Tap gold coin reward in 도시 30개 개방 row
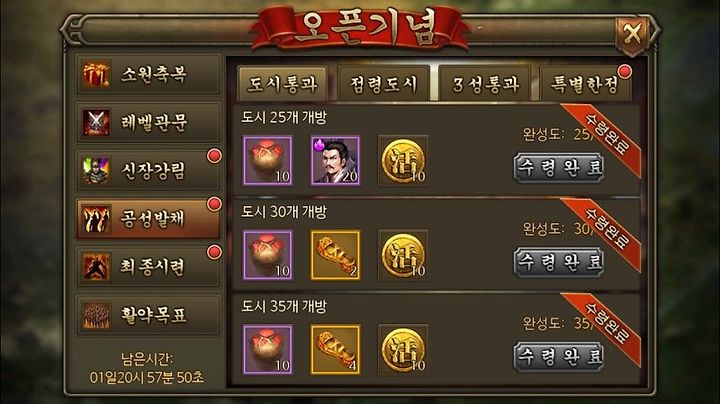This screenshot has width=720, height=404. [x=403, y=255]
